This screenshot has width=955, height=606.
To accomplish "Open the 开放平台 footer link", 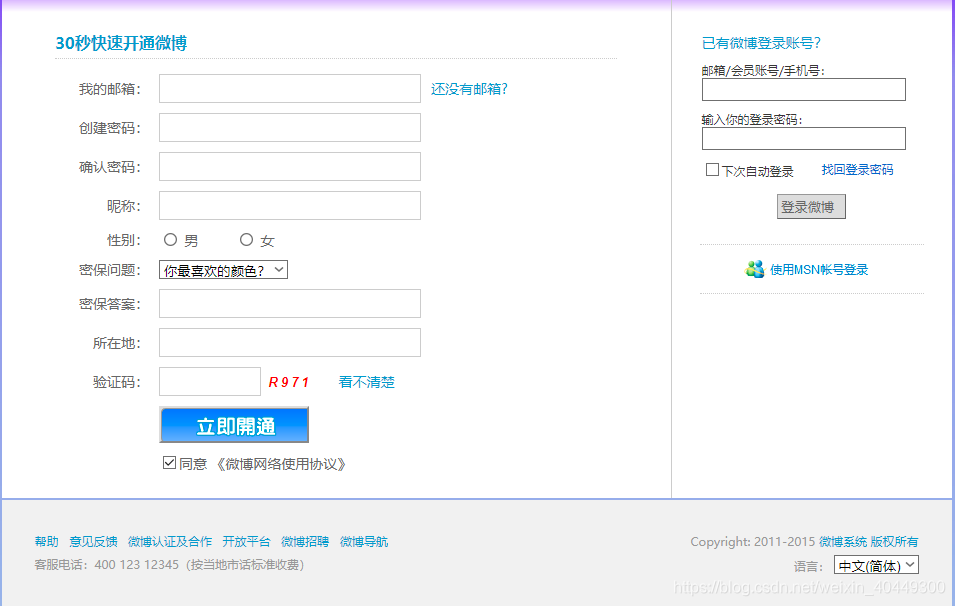I will [x=246, y=541].
